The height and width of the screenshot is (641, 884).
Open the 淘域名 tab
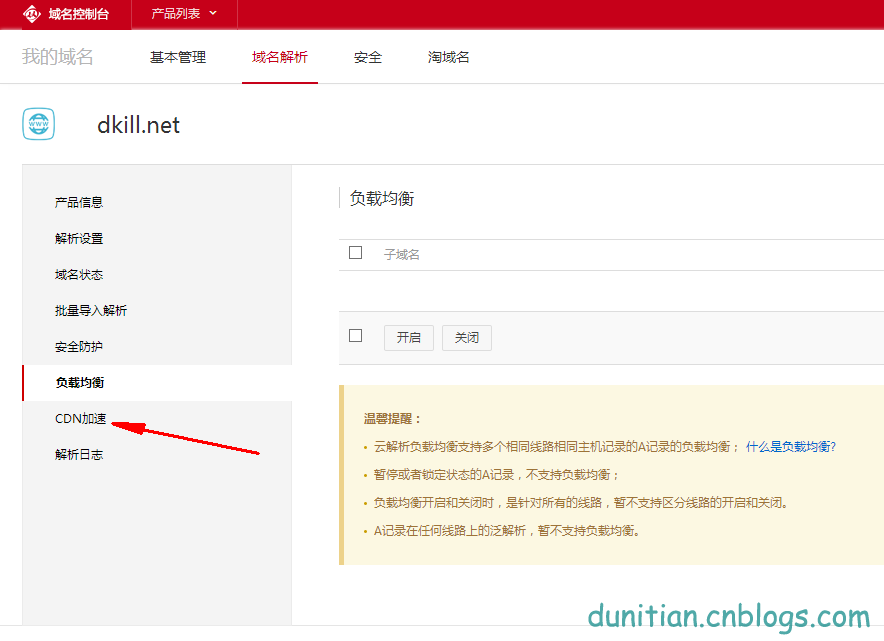[x=448, y=57]
